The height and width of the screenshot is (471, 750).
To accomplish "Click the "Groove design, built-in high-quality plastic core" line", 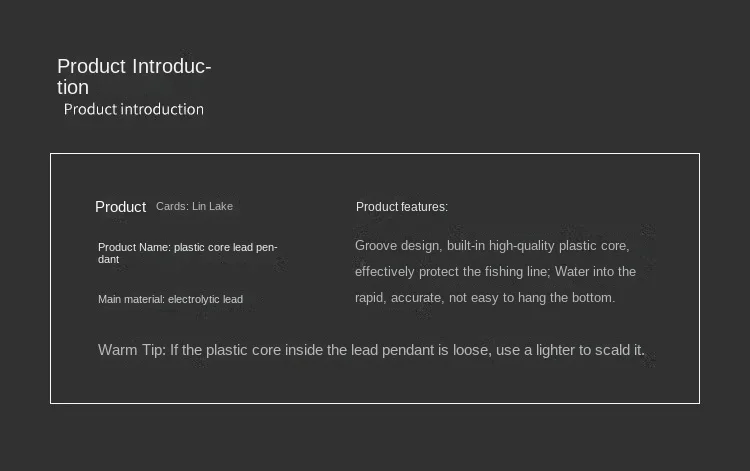I will coord(491,245).
